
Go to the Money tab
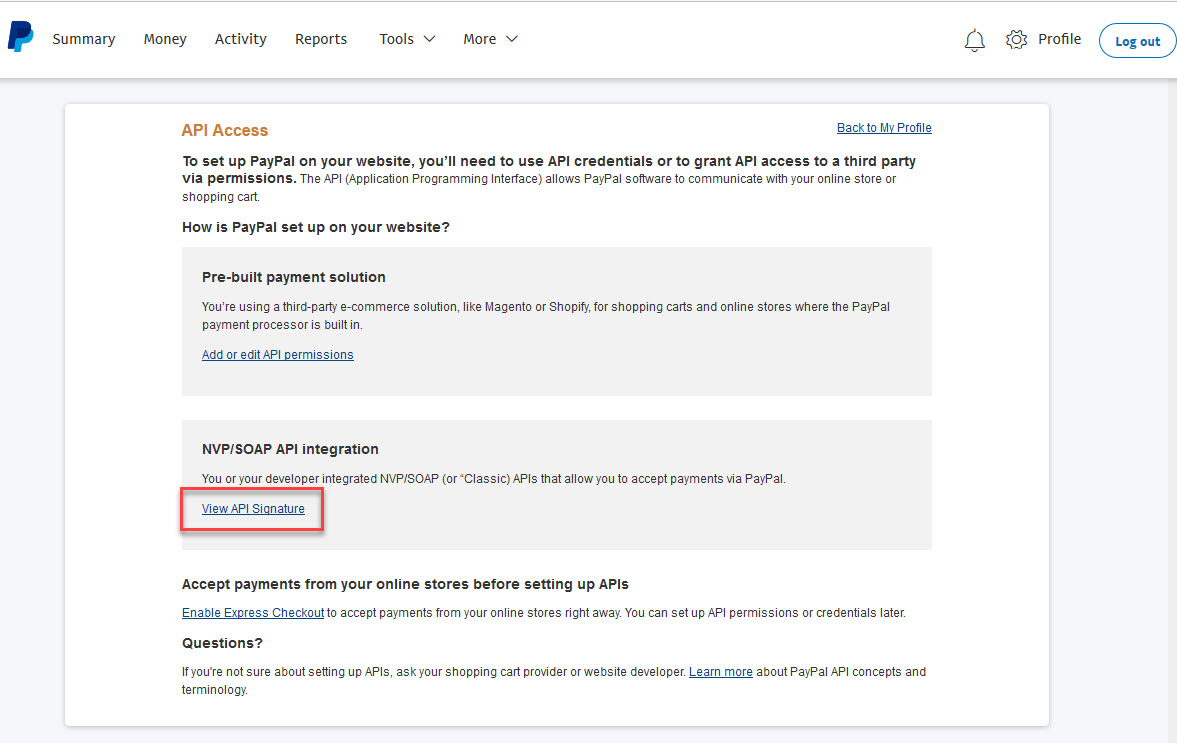click(165, 39)
